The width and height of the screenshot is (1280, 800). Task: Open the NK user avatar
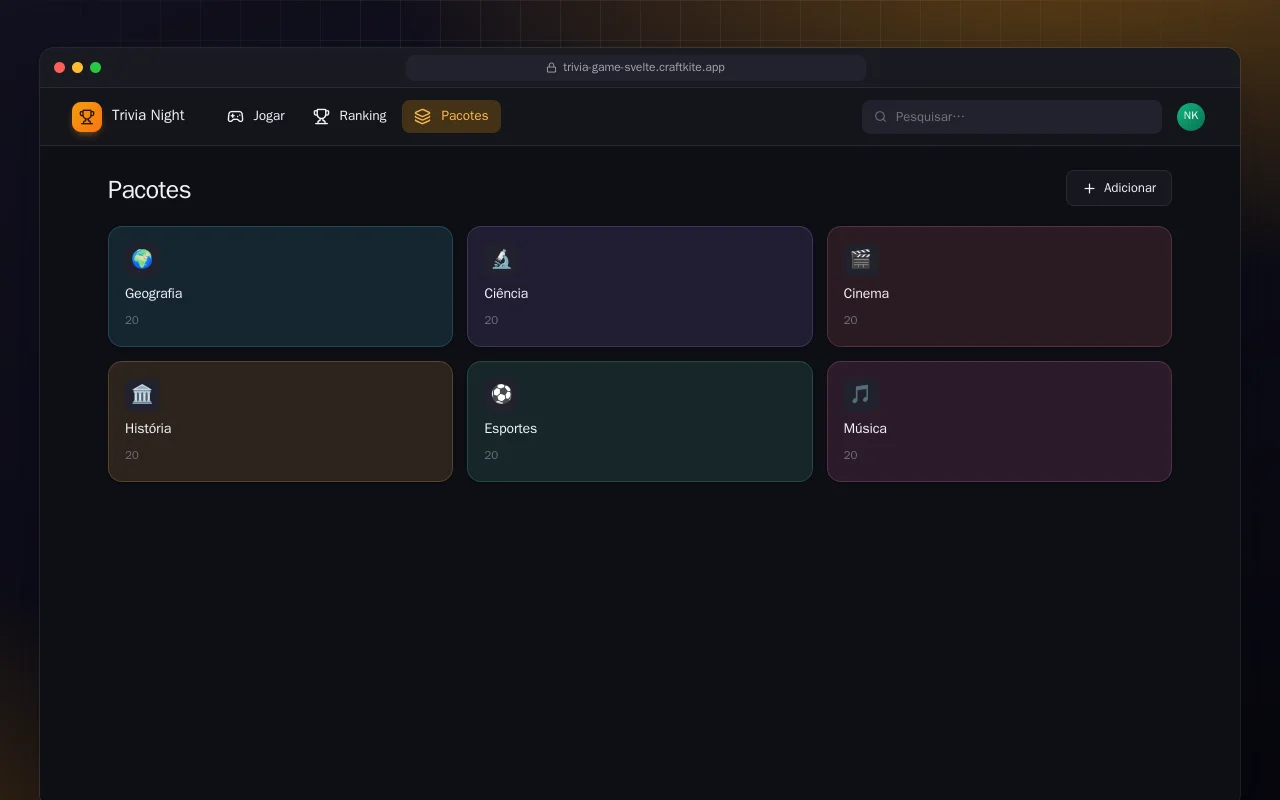pos(1191,117)
